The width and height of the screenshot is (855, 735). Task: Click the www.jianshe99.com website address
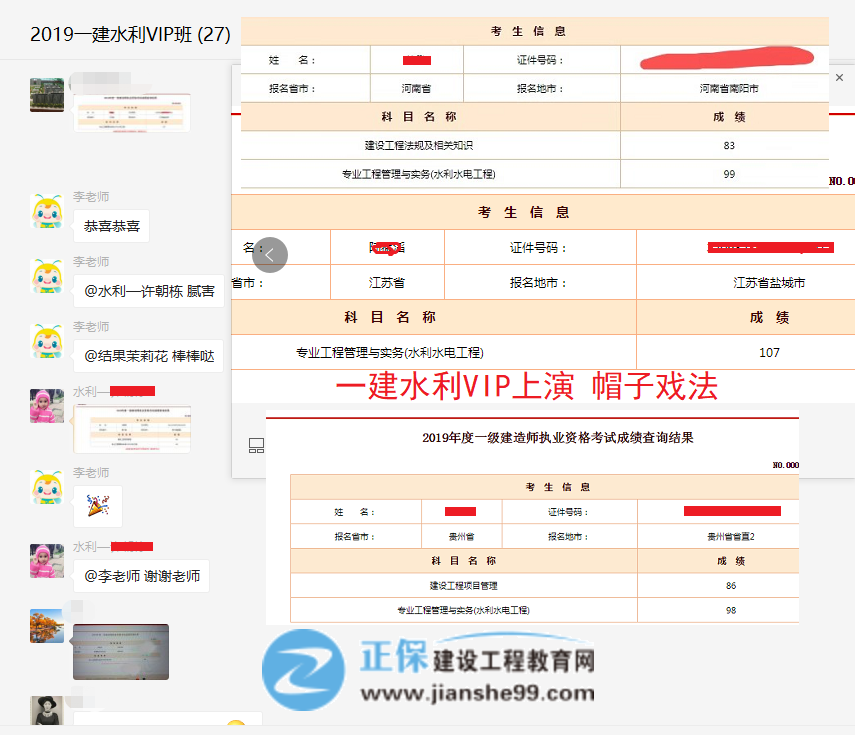pos(478,693)
